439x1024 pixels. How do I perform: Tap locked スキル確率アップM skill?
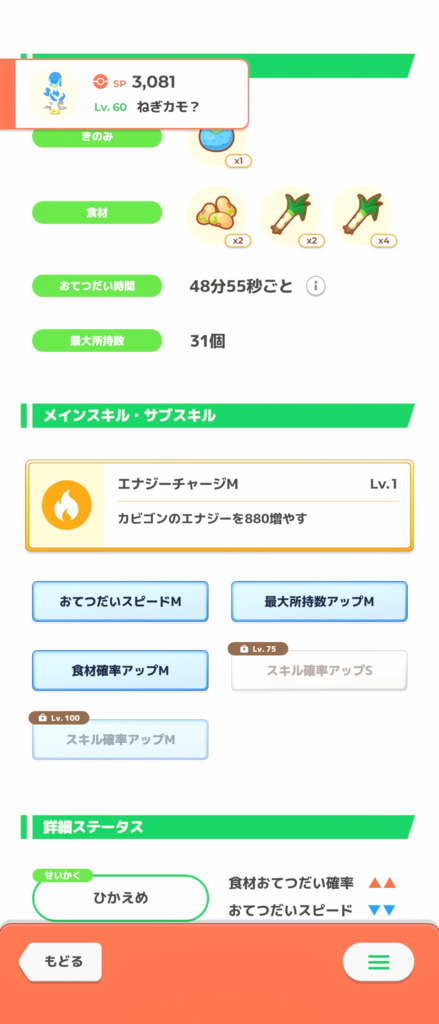pyautogui.click(x=120, y=739)
